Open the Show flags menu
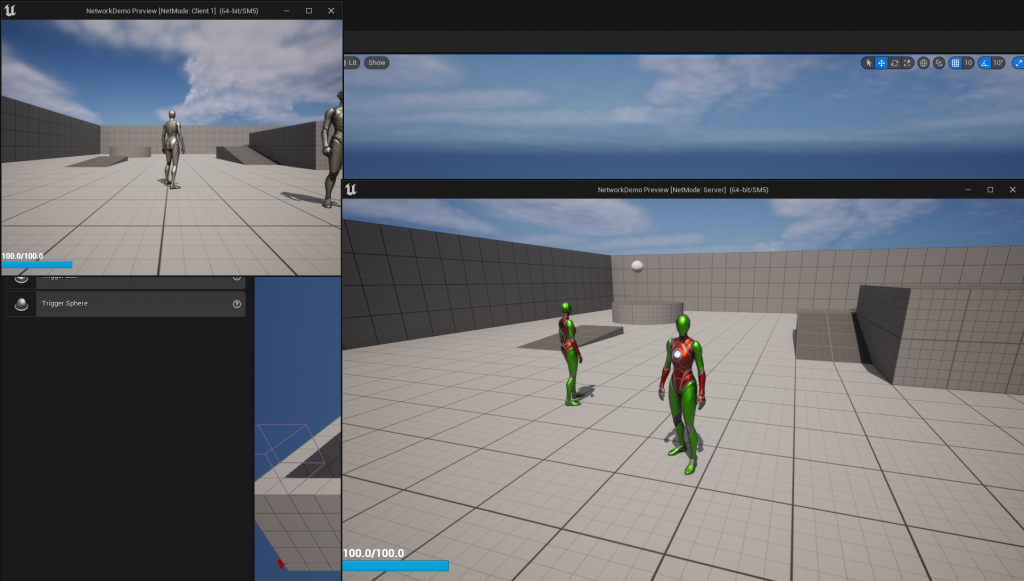 point(377,63)
